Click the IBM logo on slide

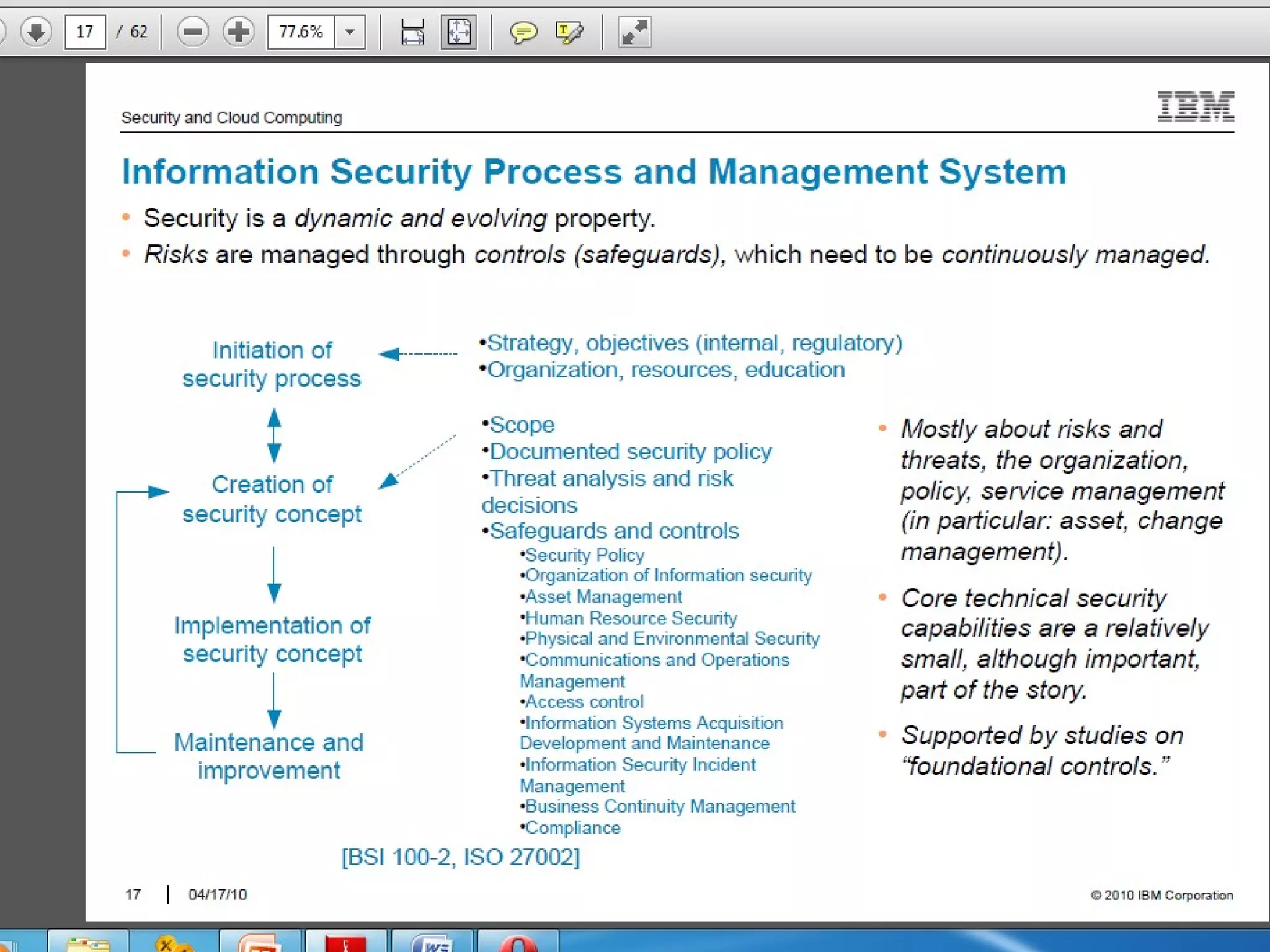(x=1196, y=107)
